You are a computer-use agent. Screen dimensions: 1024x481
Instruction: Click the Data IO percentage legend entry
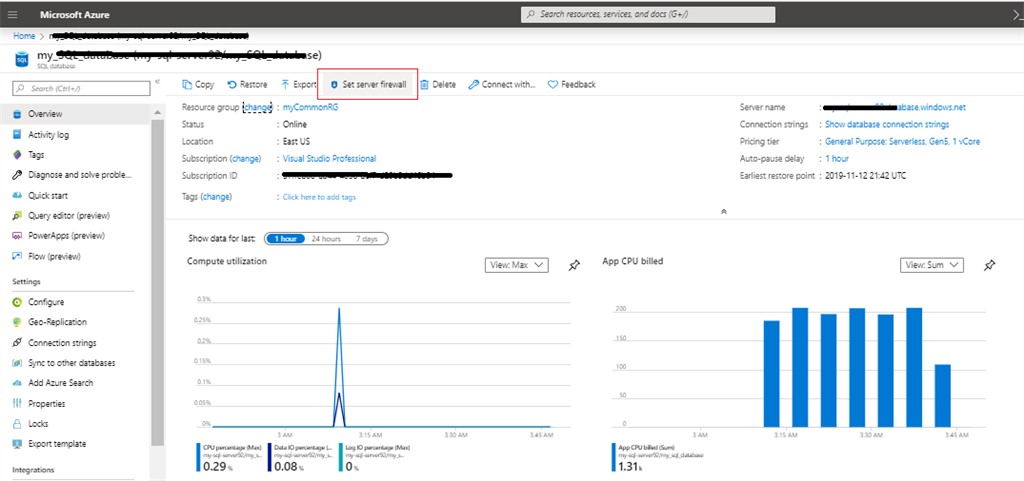coord(300,458)
